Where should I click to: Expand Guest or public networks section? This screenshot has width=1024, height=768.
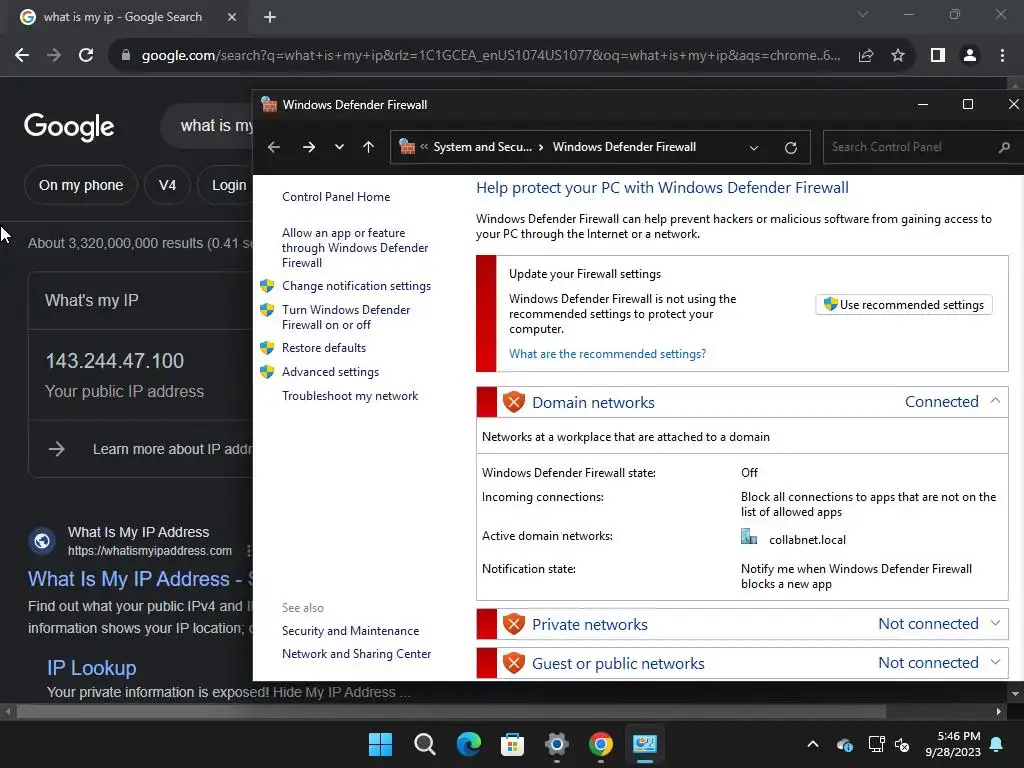tap(995, 662)
